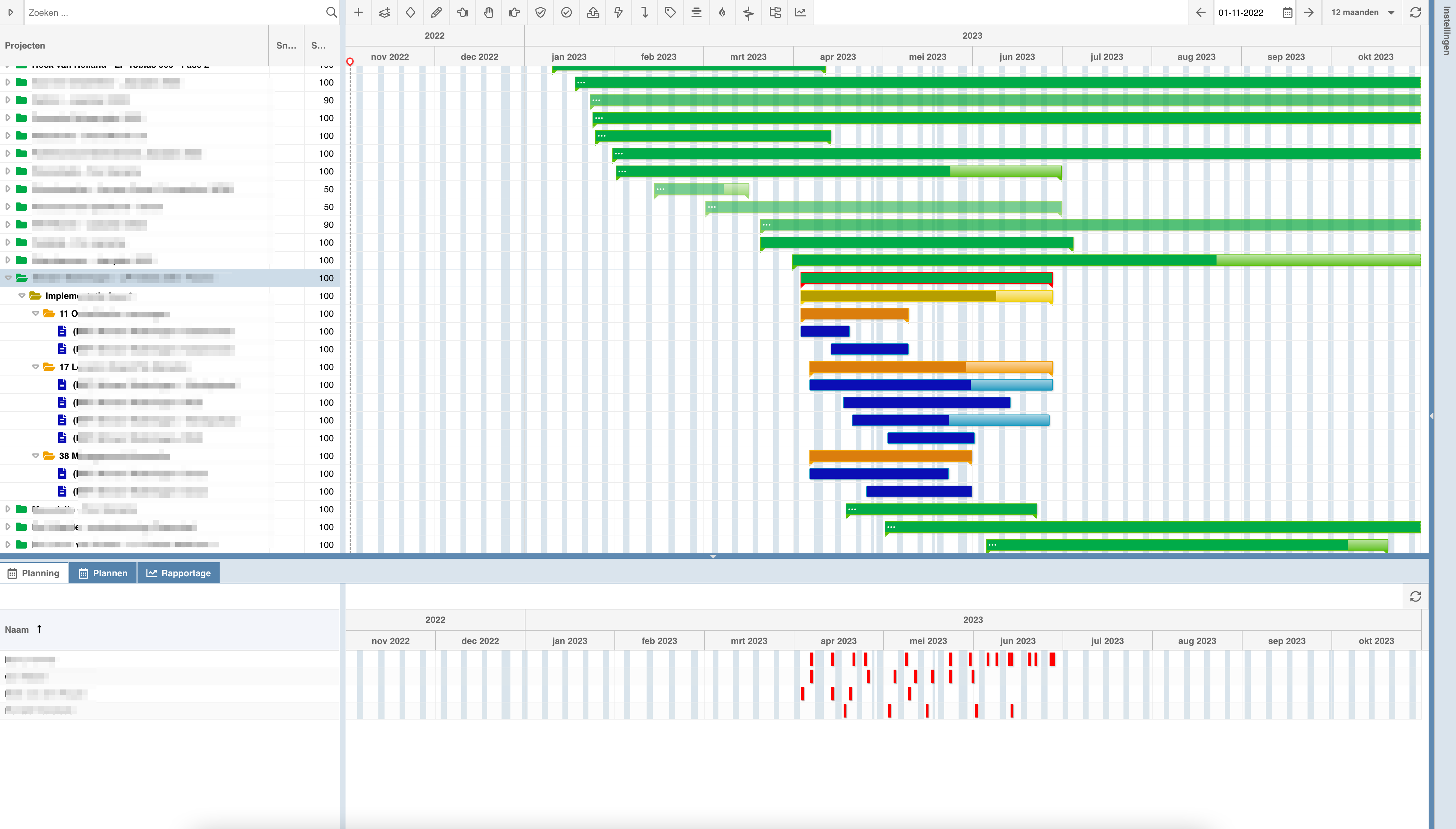Click the plus Add icon in toolbar

point(358,13)
